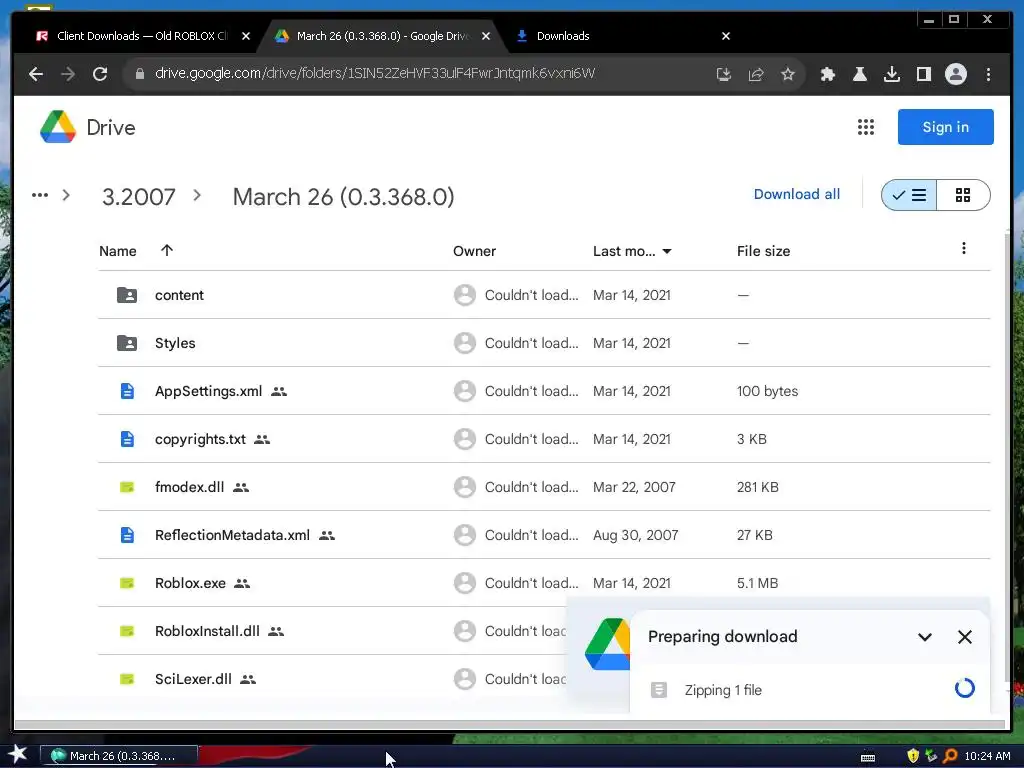The width and height of the screenshot is (1024, 768).
Task: Click the fmodex.dll file icon
Action: click(127, 487)
